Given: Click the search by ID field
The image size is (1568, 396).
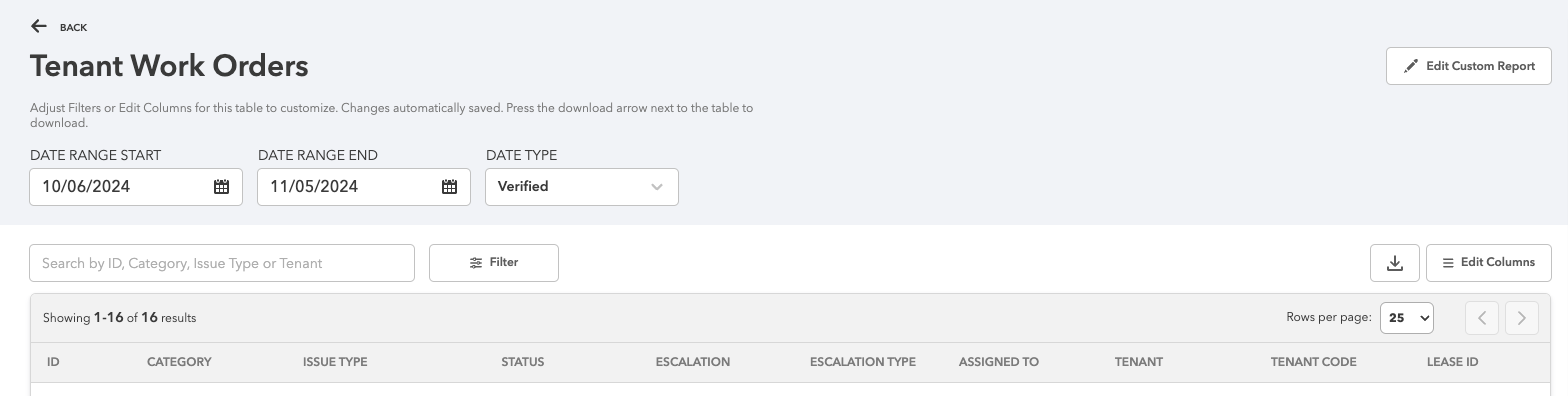Looking at the screenshot, I should click(222, 263).
